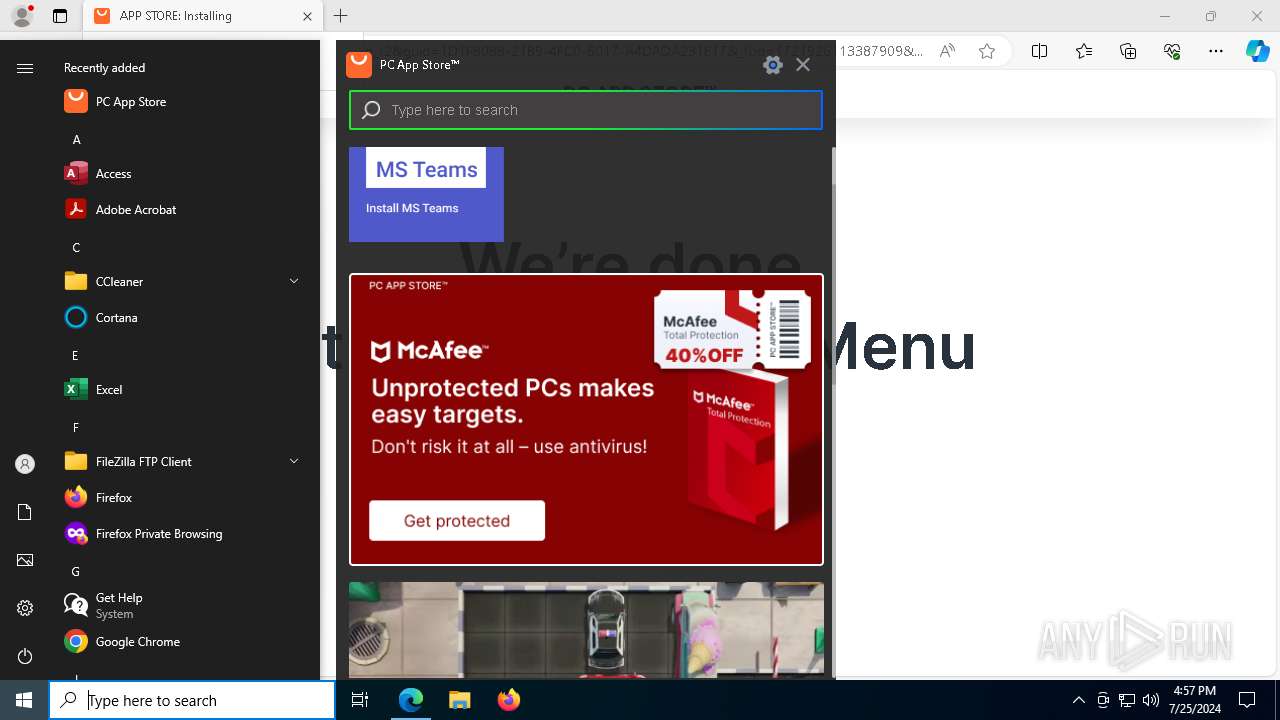Open Edge Favorites list
This screenshot has height=720, width=1280.
pyautogui.click(x=1084, y=51)
